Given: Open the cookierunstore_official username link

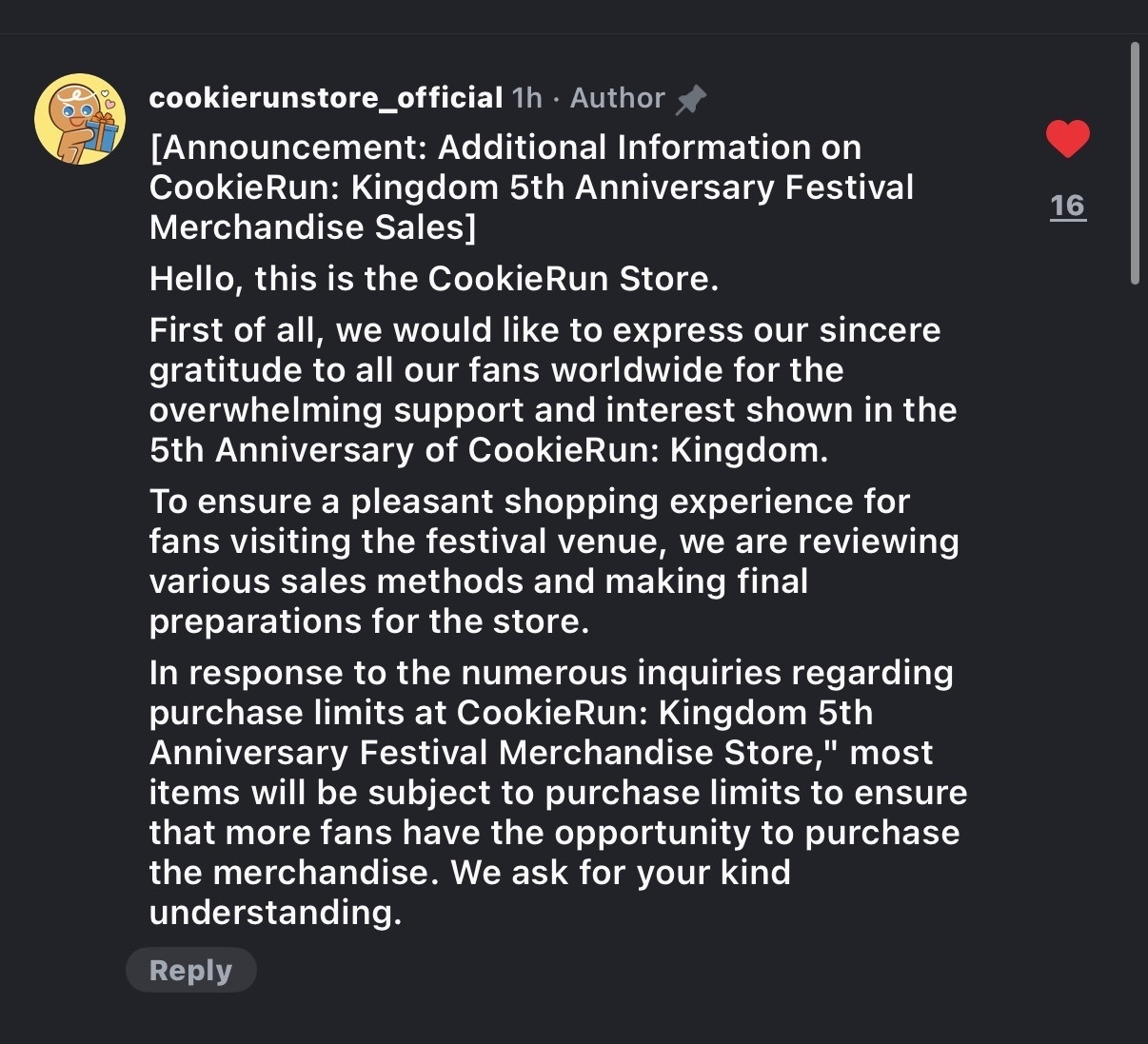Looking at the screenshot, I should click(x=326, y=97).
